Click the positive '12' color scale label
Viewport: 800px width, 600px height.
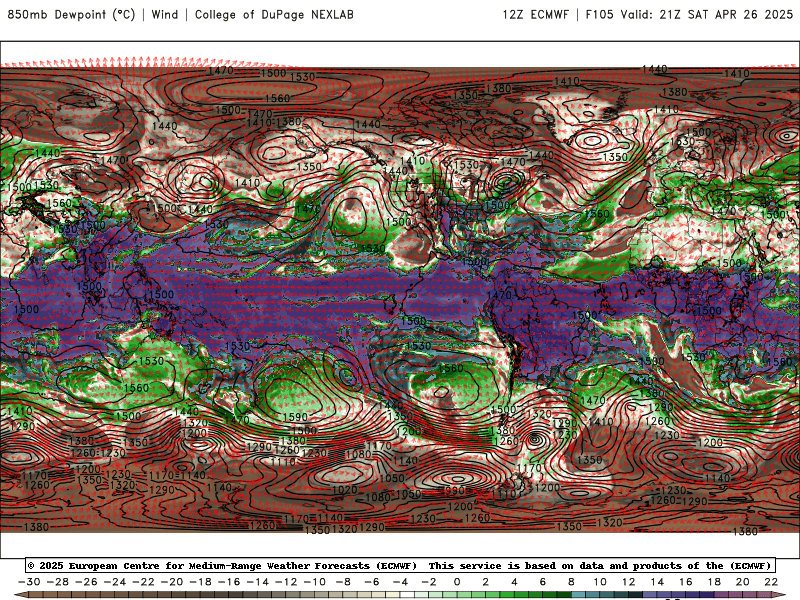pyautogui.click(x=629, y=582)
